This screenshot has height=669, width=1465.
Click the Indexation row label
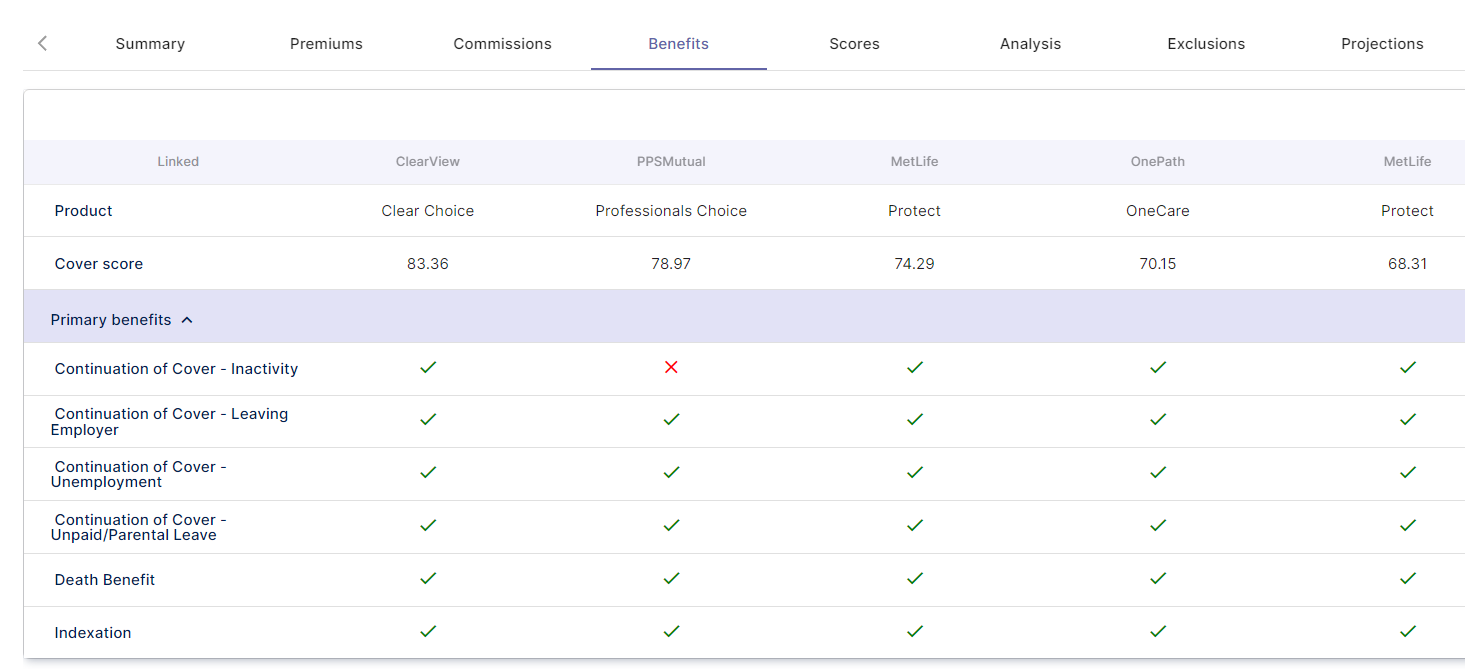click(93, 633)
